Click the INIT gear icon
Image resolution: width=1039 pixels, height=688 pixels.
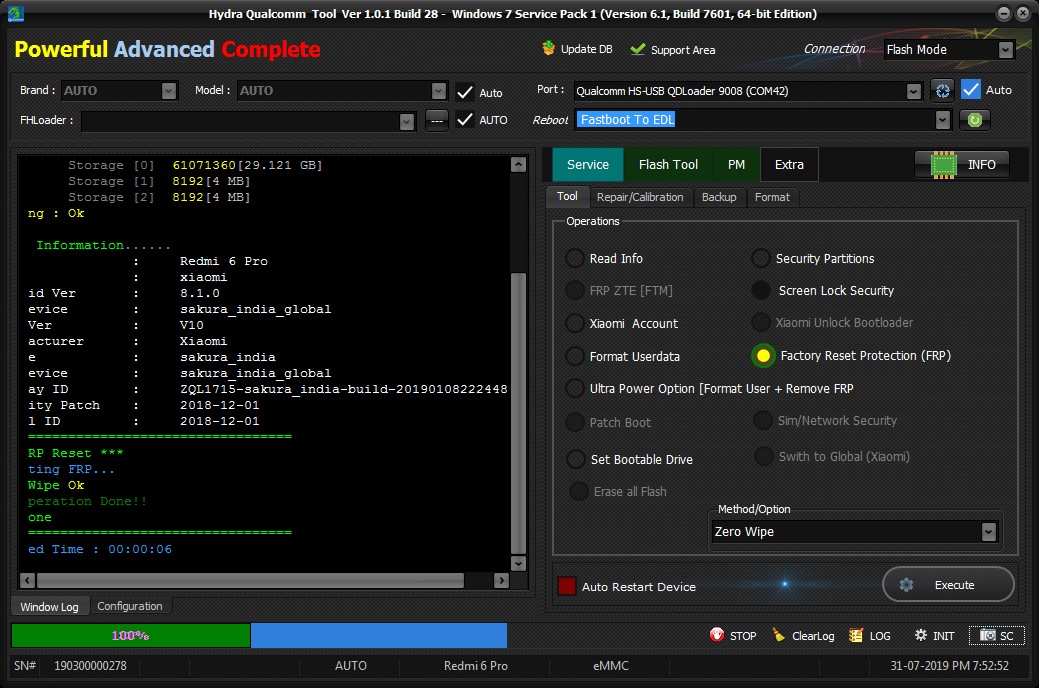[920, 635]
